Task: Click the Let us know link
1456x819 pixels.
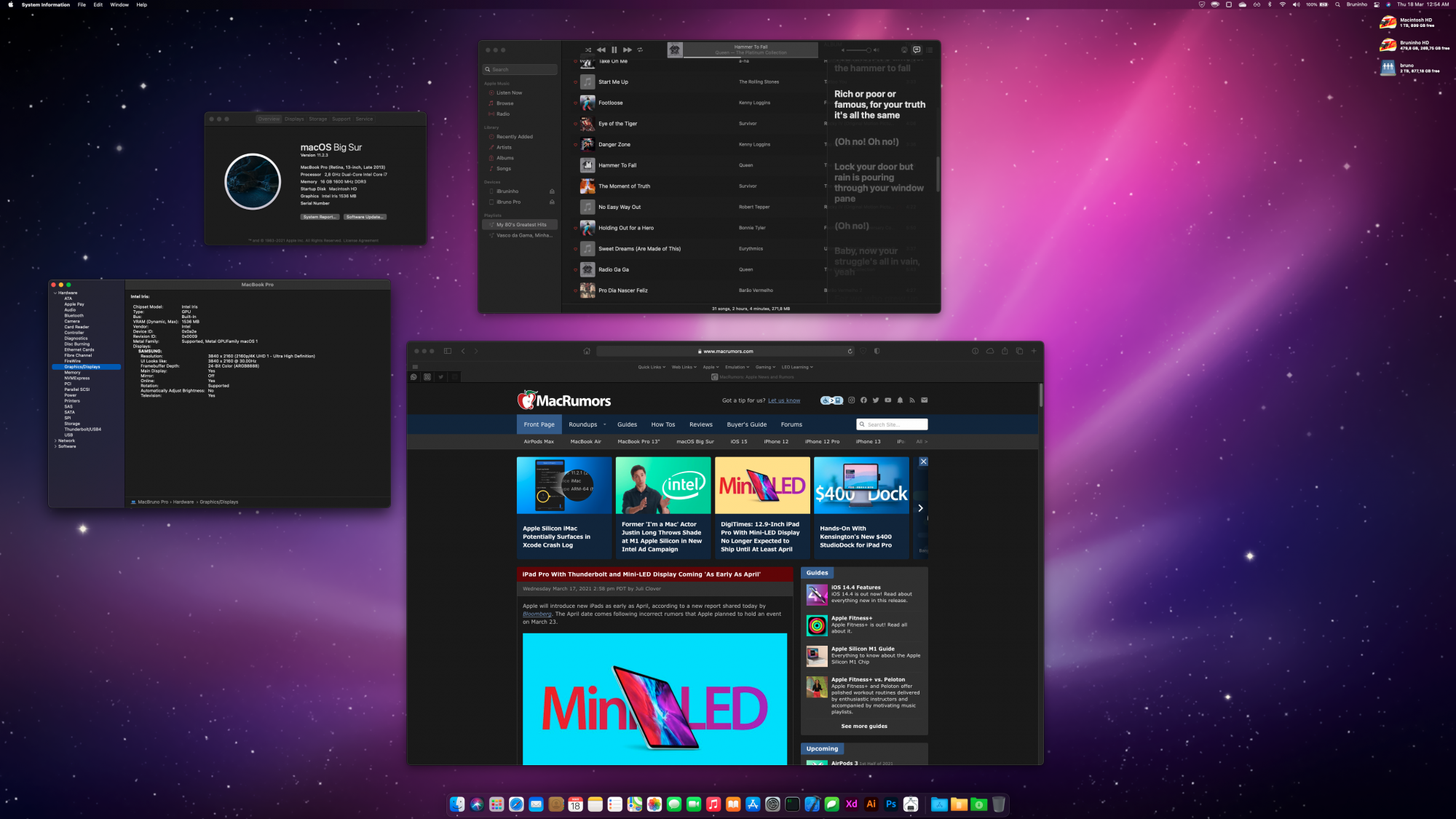Action: point(784,400)
